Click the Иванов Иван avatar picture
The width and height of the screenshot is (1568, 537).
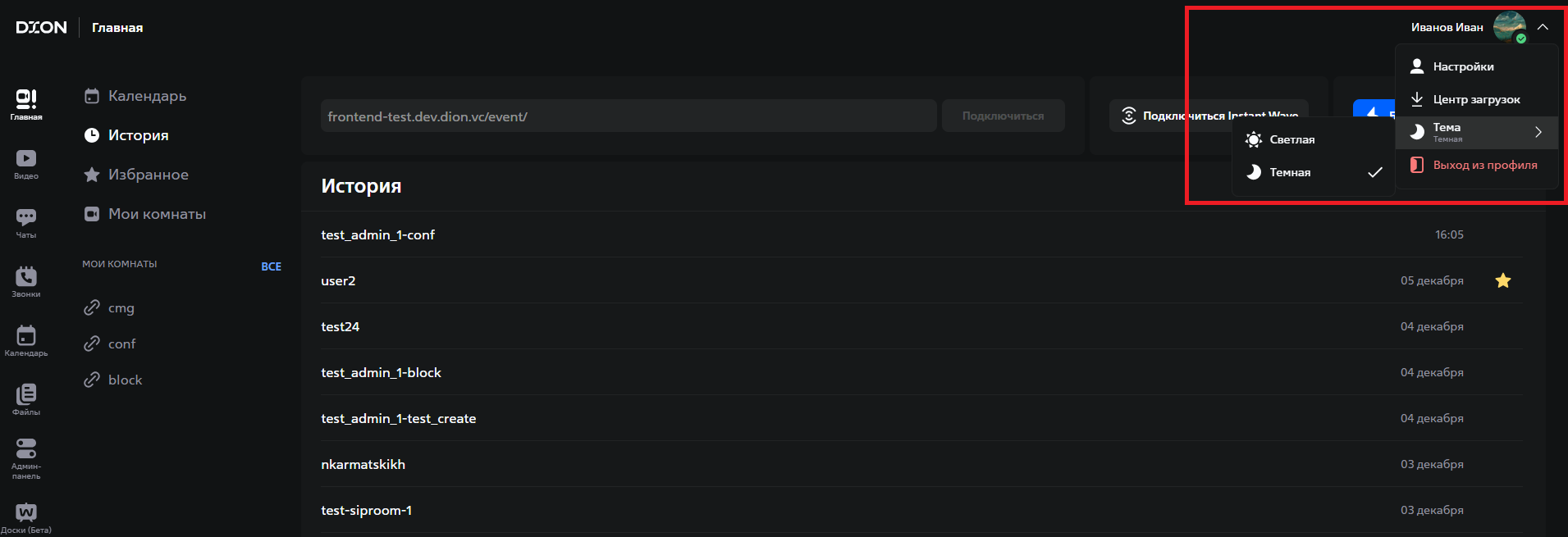pos(1509,27)
